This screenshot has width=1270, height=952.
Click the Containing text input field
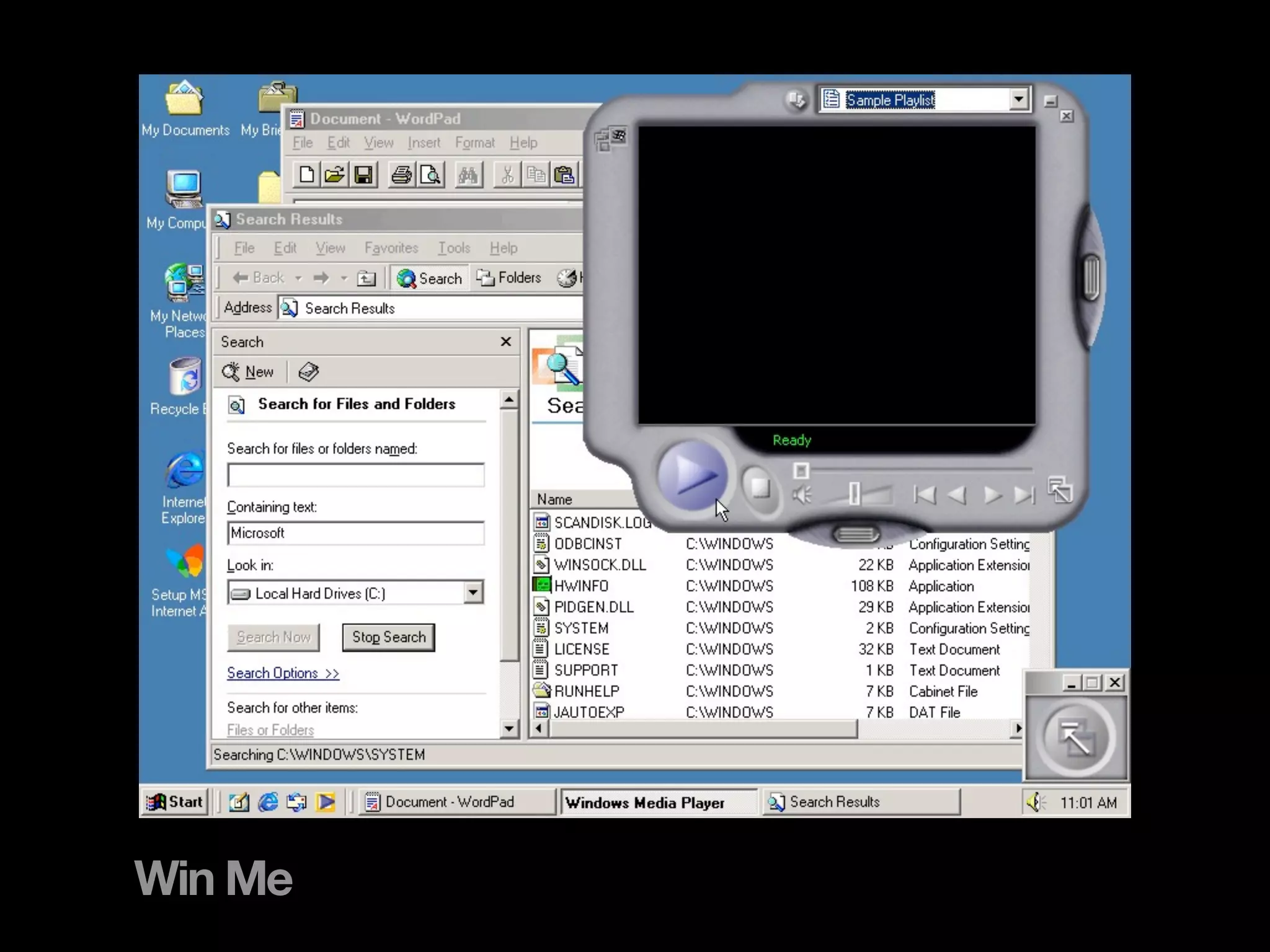coord(355,533)
